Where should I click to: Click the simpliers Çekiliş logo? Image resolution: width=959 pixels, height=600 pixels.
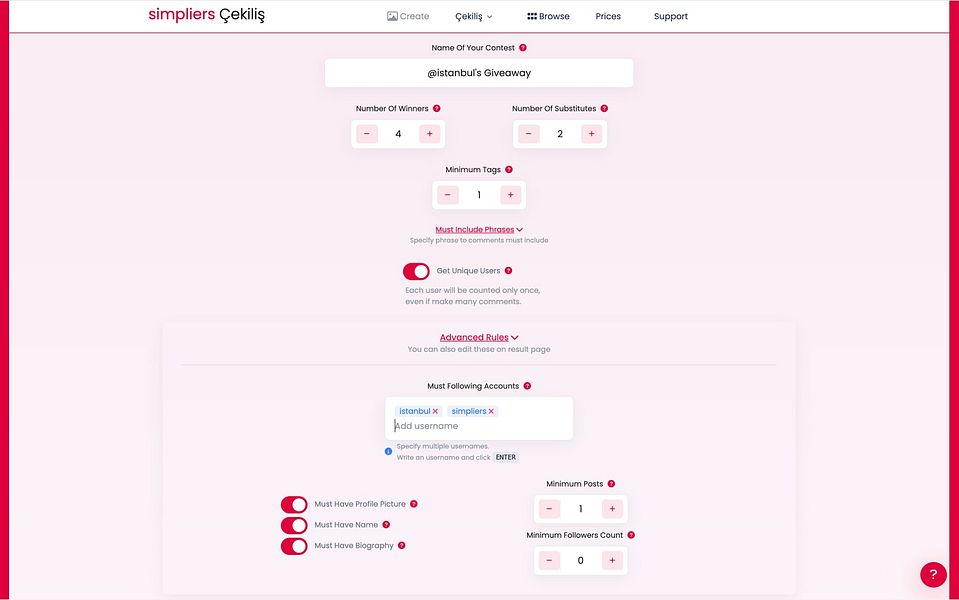[x=206, y=15]
